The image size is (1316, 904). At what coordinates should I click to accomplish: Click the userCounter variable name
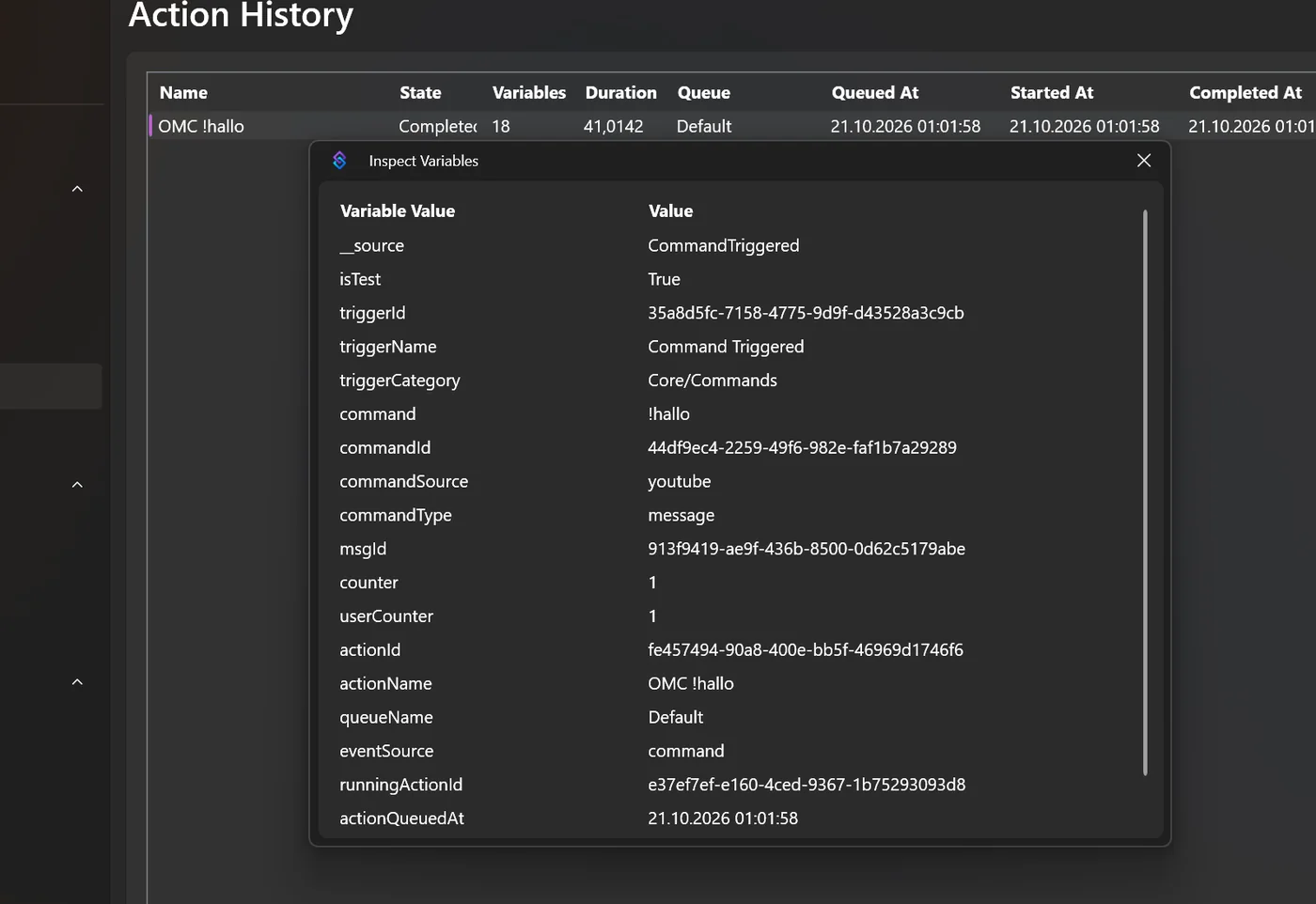click(x=386, y=617)
